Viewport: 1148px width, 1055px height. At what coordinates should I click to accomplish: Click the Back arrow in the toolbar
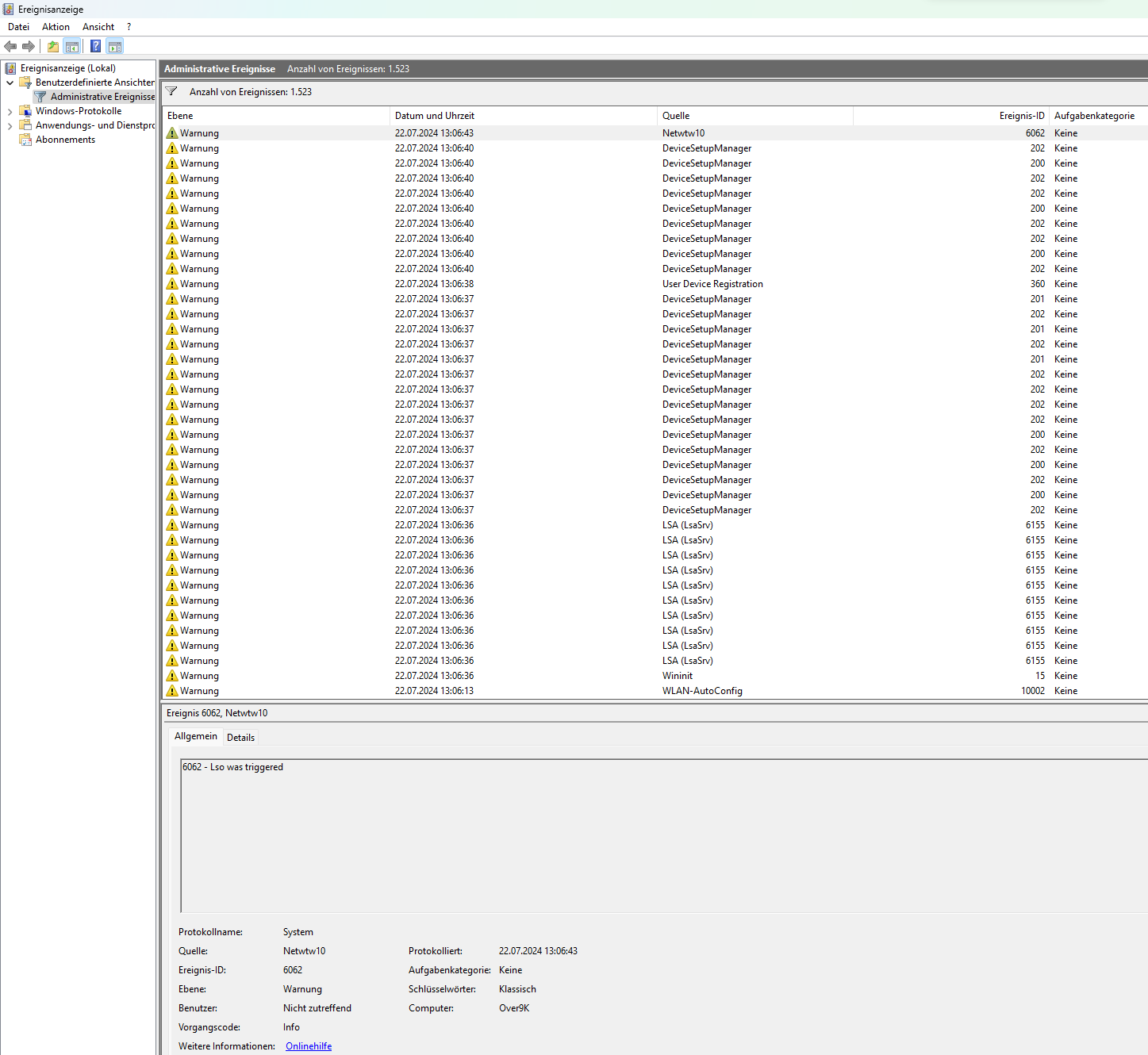10,46
